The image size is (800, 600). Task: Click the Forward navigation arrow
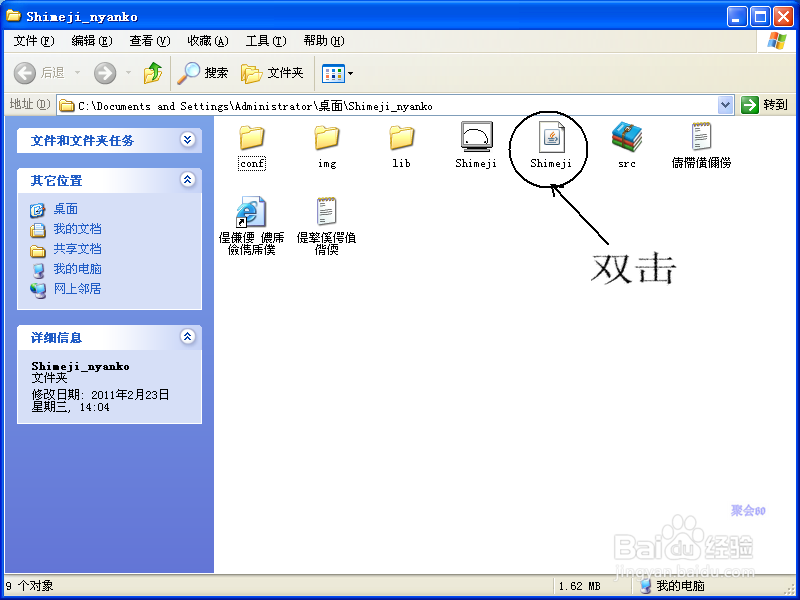(x=105, y=73)
